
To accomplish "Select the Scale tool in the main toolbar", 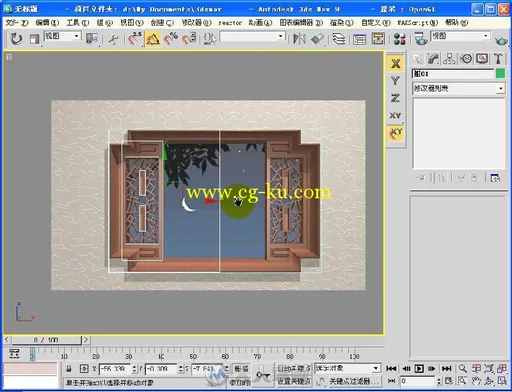I will (34, 39).
